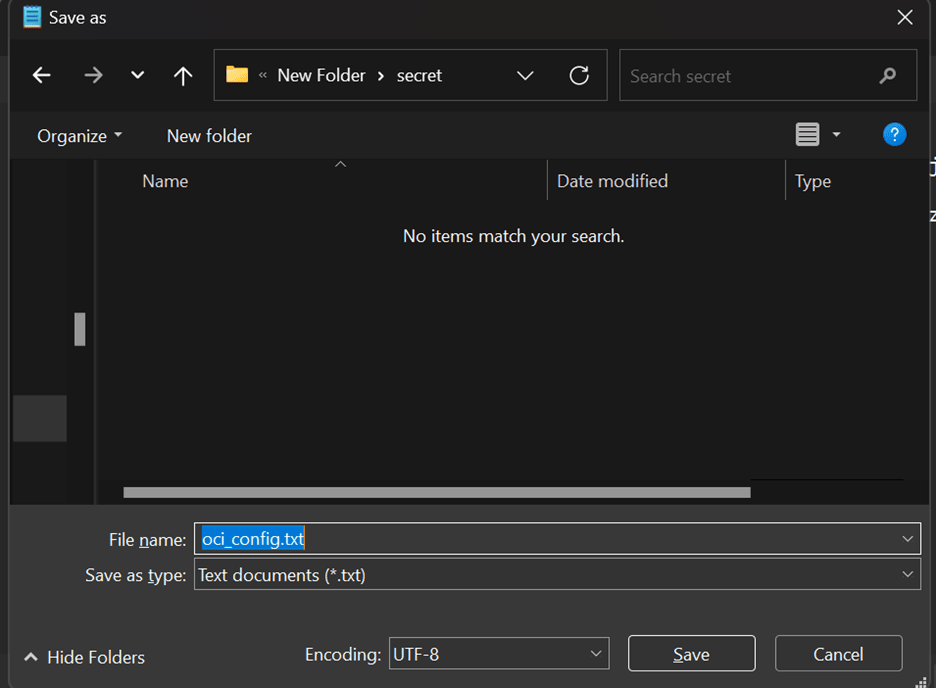
Task: Refresh the secret folder view
Action: [x=579, y=75]
